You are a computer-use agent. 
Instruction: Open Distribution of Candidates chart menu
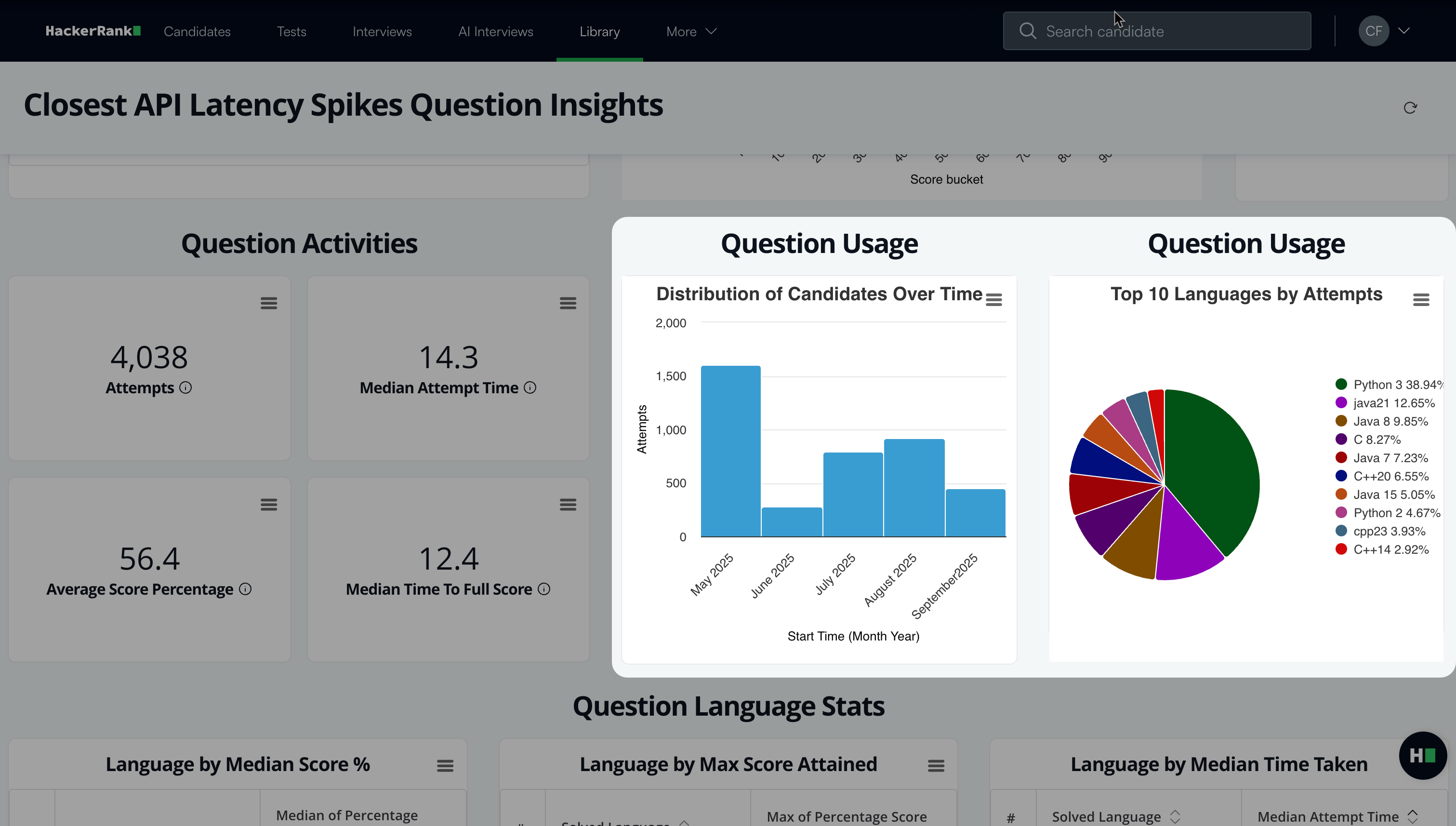(x=994, y=300)
